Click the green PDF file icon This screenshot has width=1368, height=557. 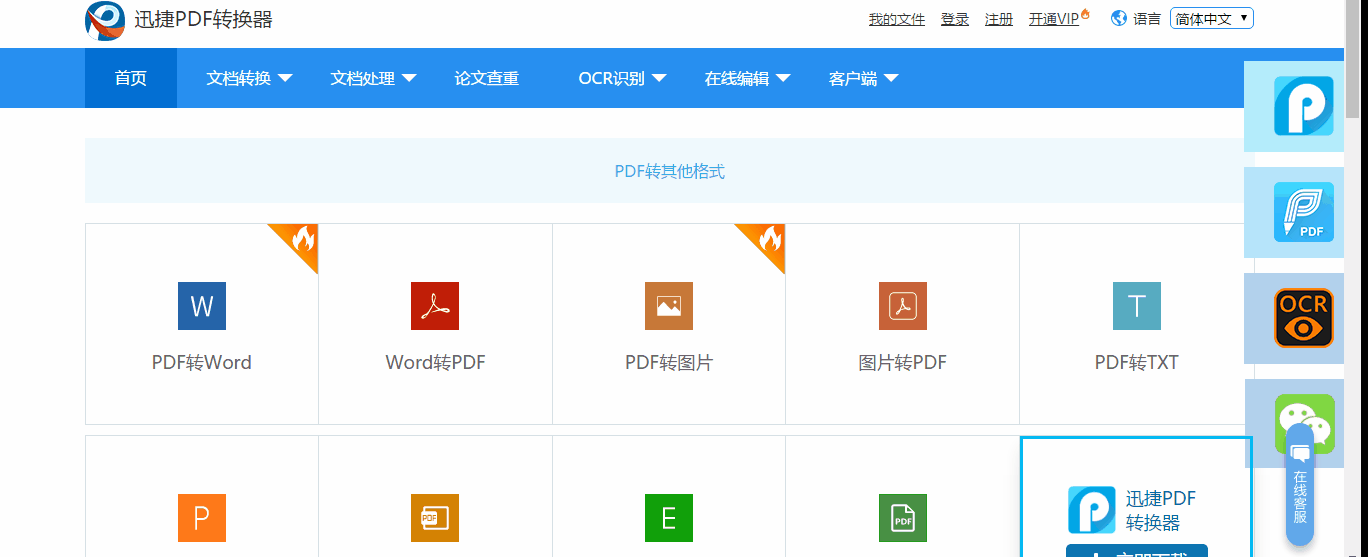click(903, 518)
